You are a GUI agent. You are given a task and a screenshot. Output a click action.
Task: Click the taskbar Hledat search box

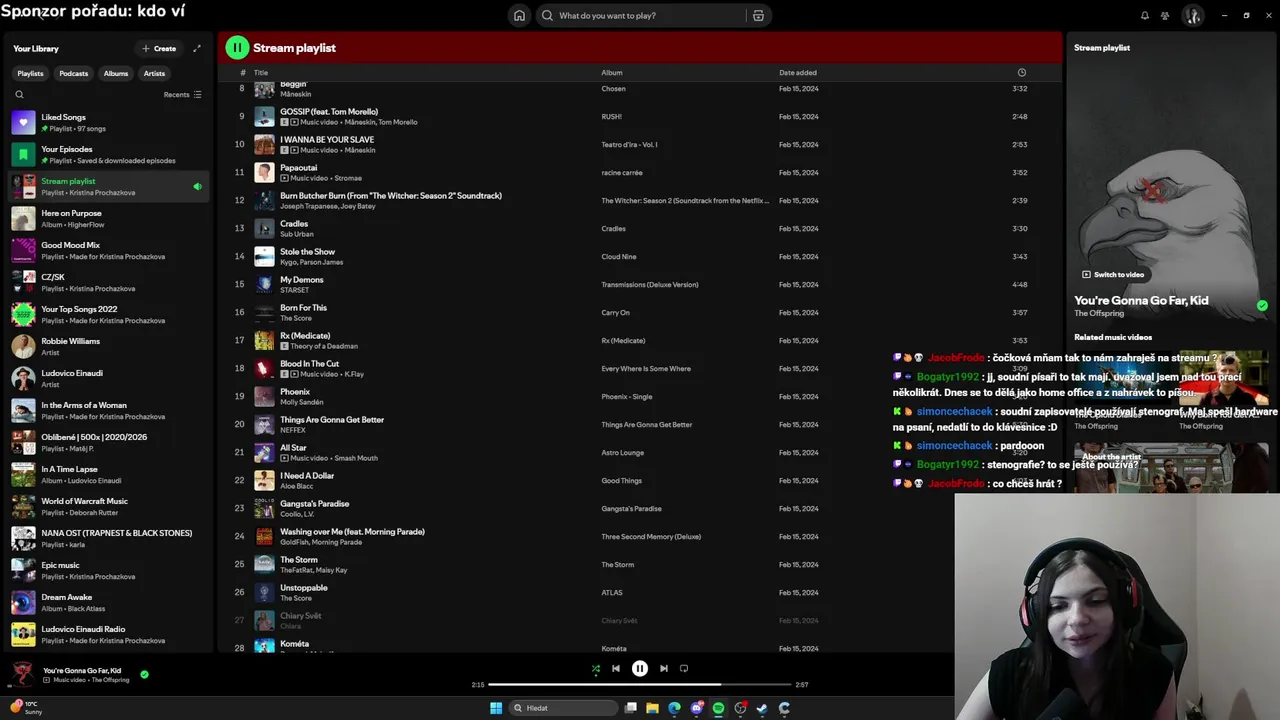pyautogui.click(x=563, y=708)
